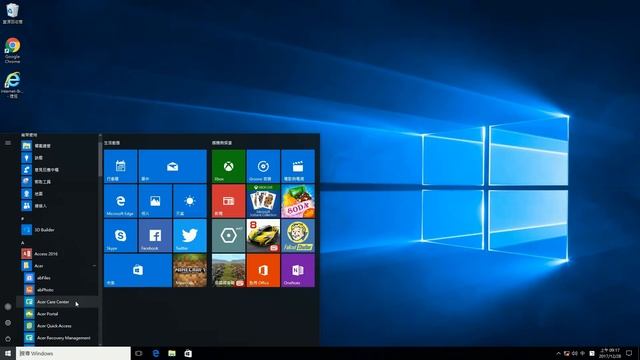This screenshot has width=640, height=360.
Task: Open File Explorer from the taskbar
Action: (172, 353)
